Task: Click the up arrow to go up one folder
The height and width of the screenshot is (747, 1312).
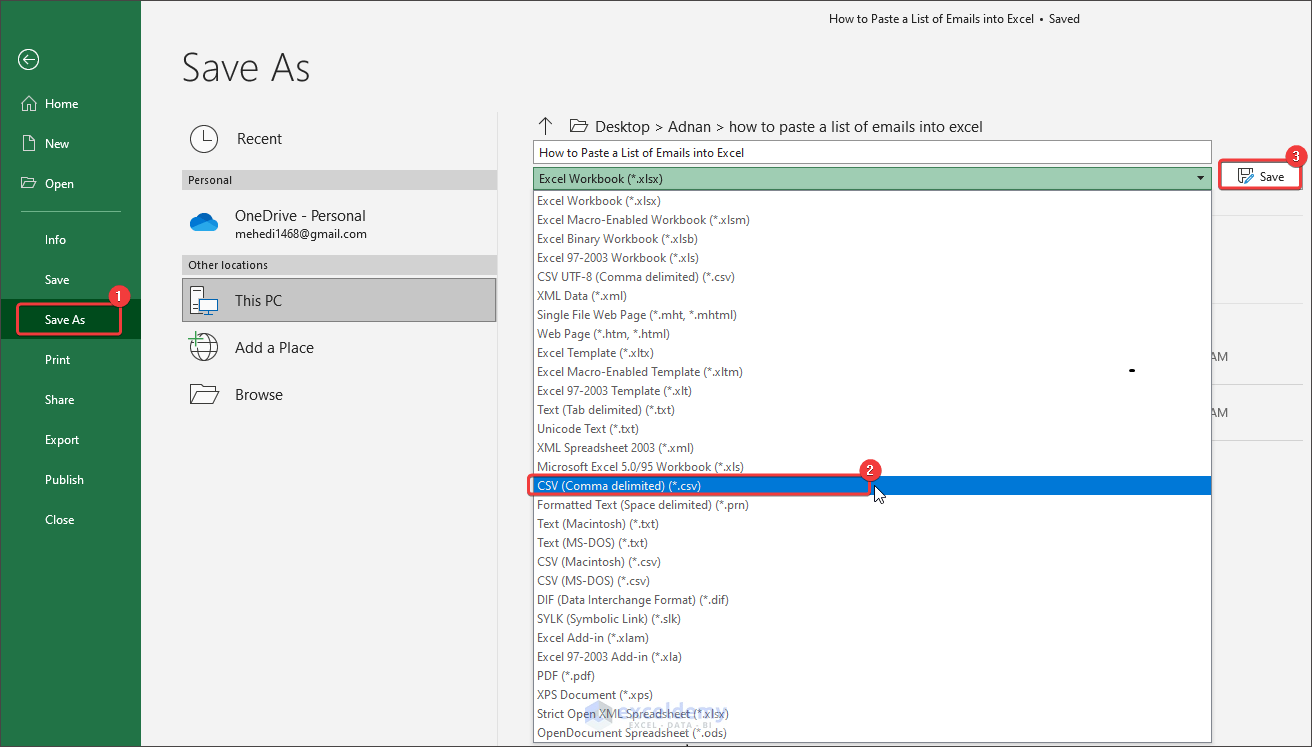Action: coord(545,126)
